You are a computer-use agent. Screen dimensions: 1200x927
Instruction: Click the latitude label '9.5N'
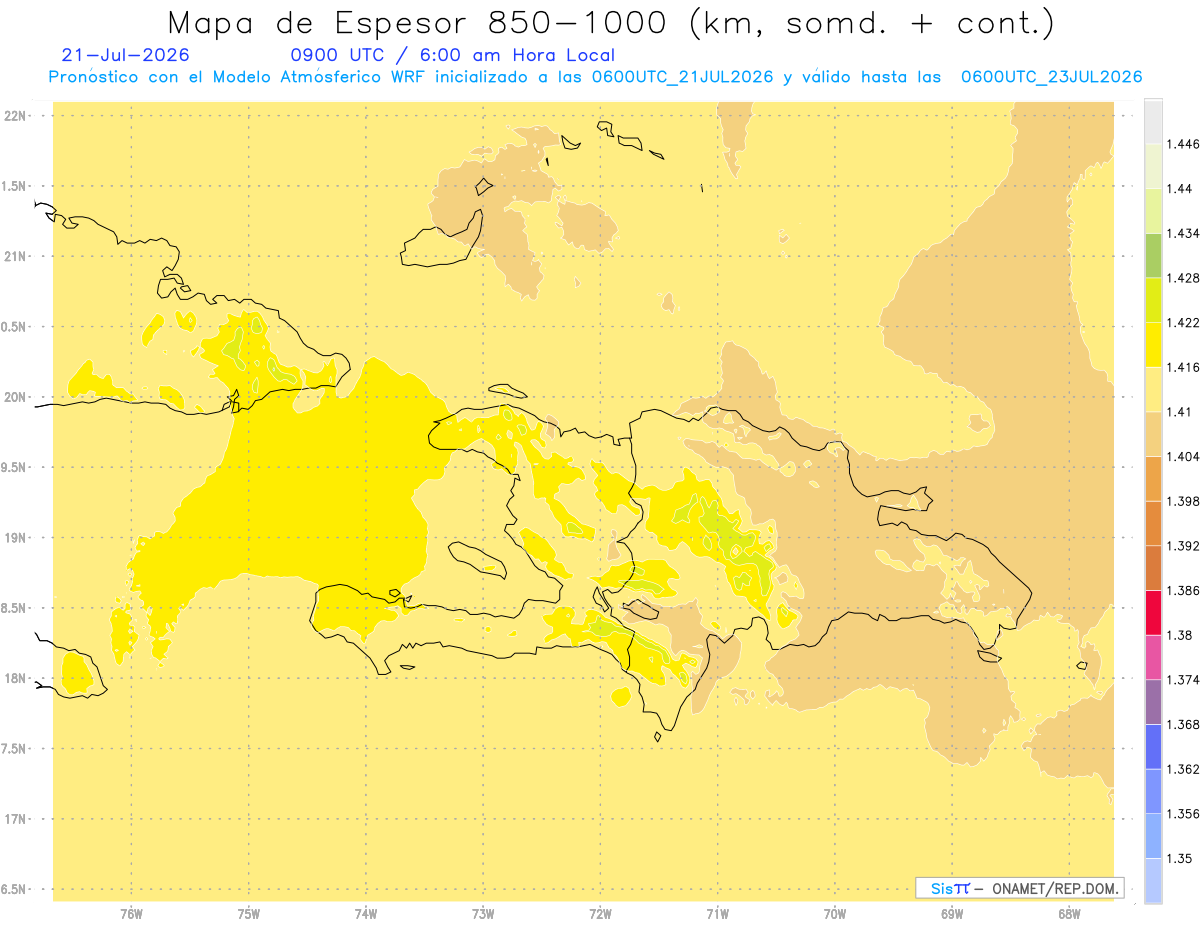[15, 468]
